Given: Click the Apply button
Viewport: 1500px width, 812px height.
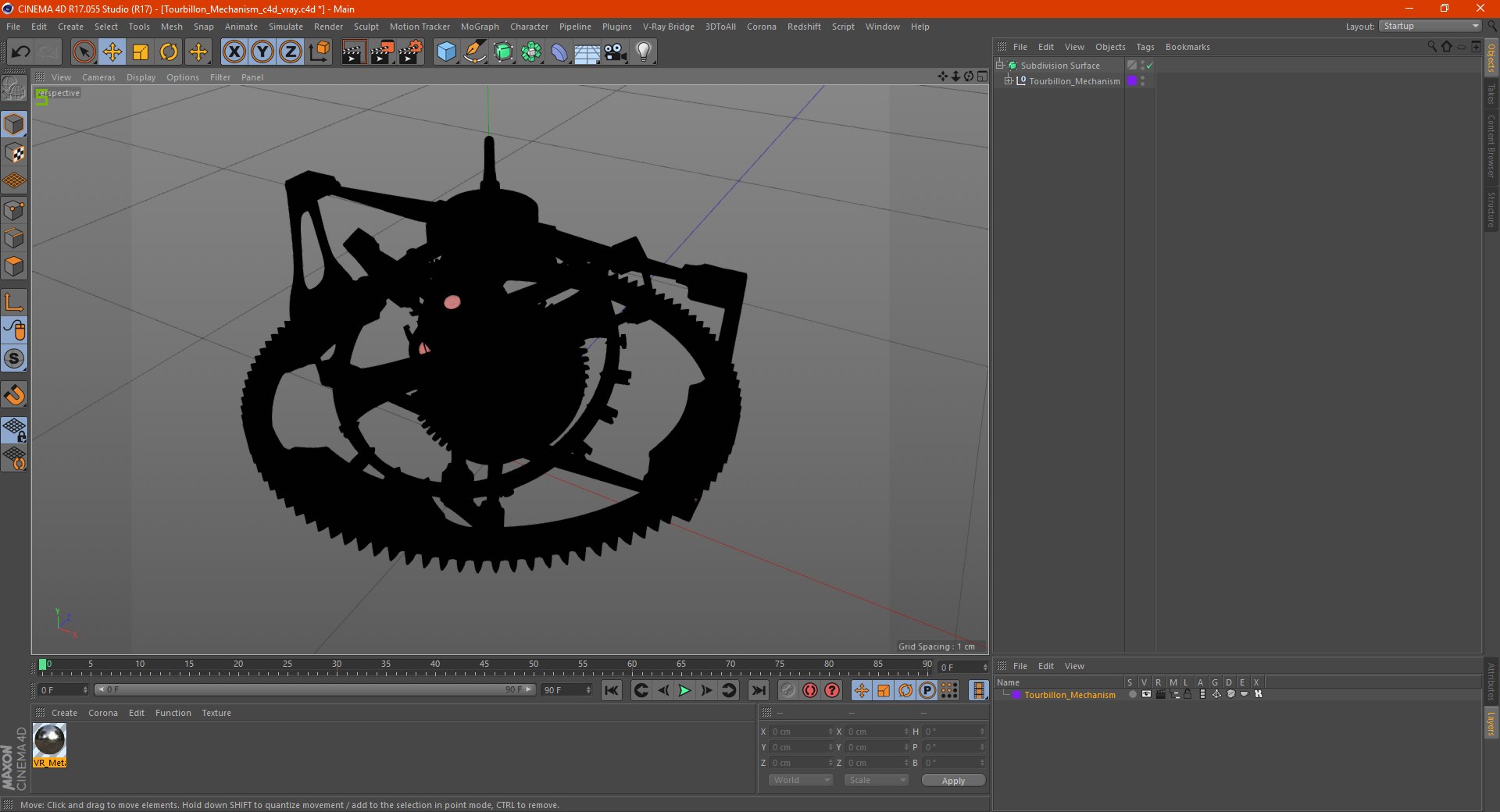Looking at the screenshot, I should 953,780.
